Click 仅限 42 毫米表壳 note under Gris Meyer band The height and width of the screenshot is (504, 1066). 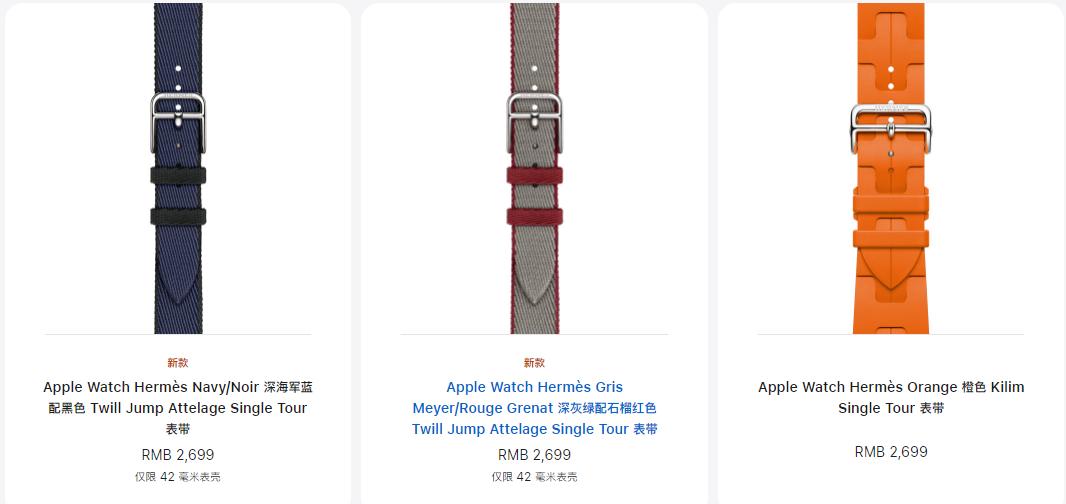click(x=534, y=477)
